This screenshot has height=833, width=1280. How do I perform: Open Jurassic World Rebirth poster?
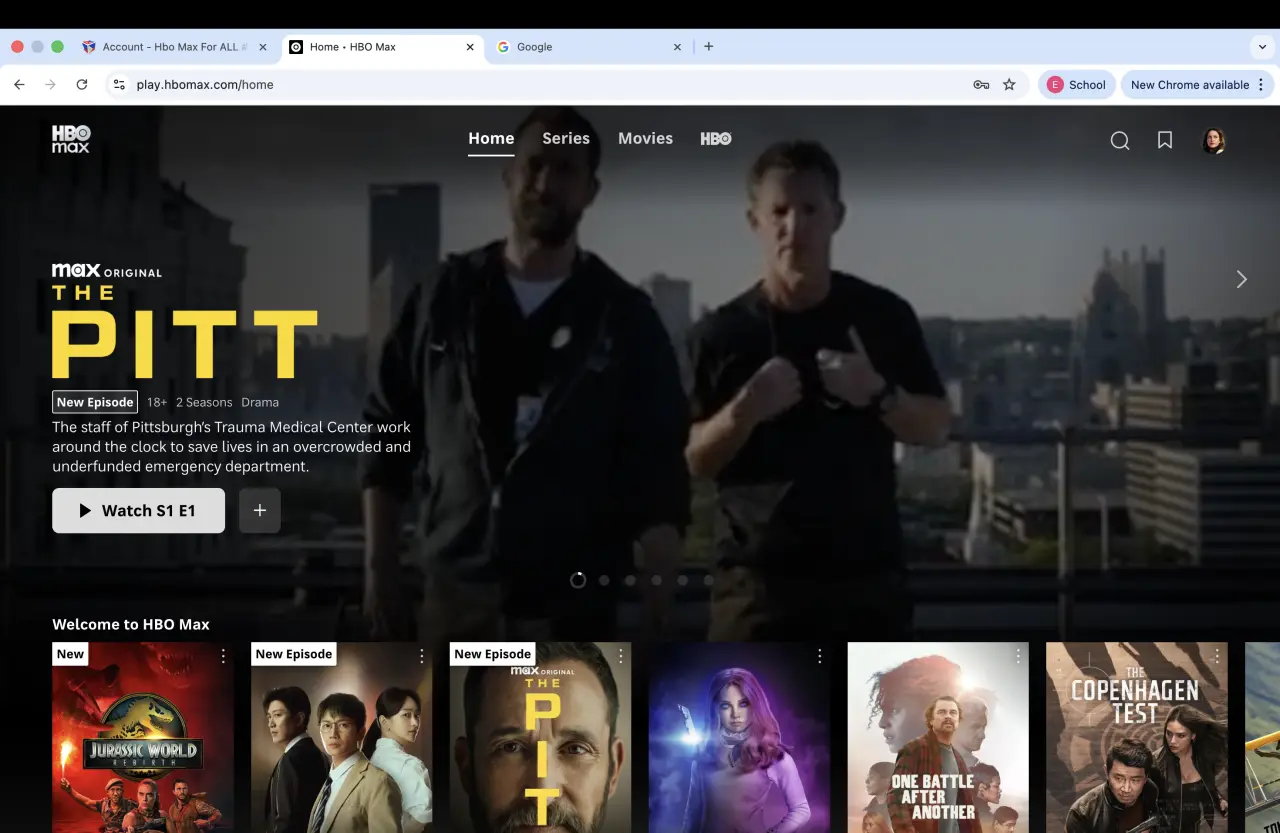143,737
